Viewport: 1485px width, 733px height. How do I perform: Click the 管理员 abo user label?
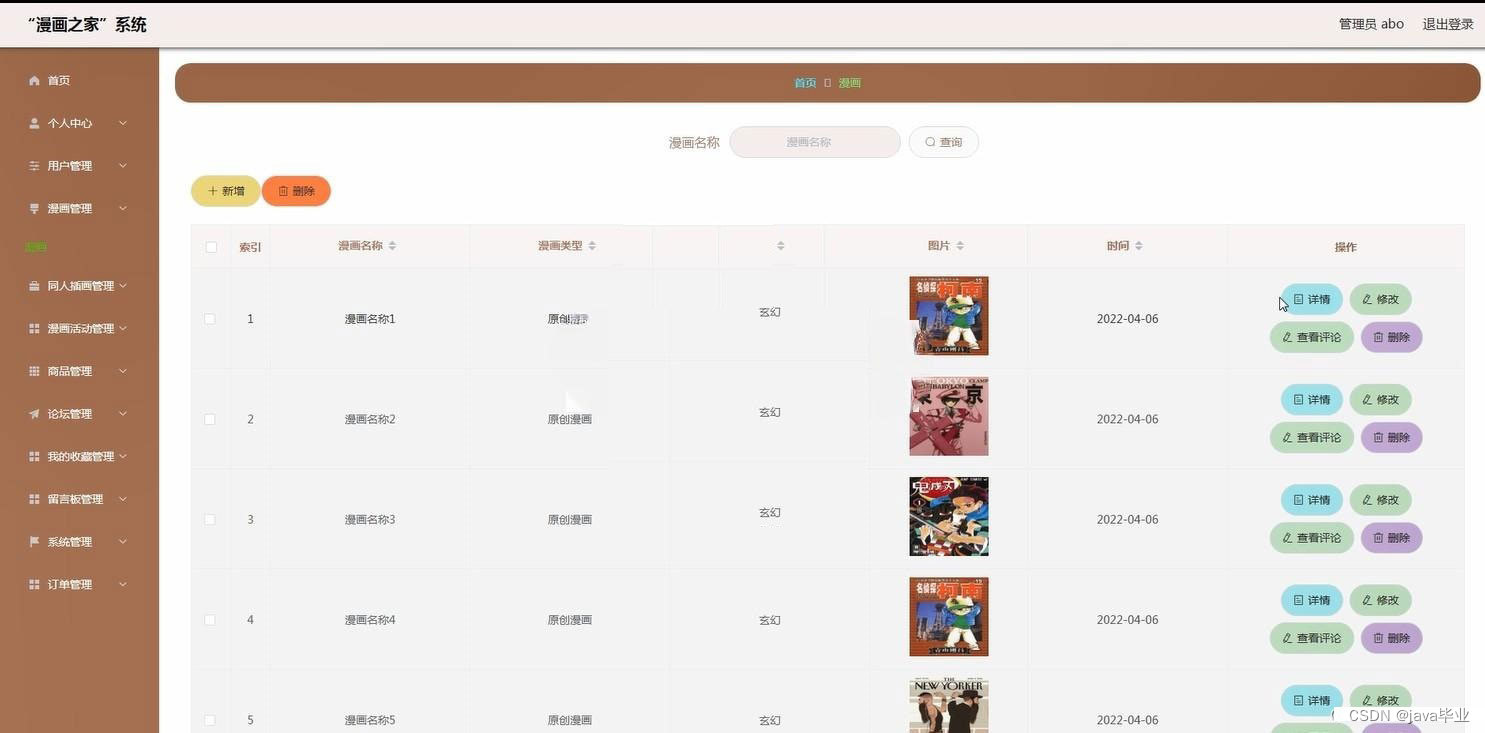(x=1371, y=24)
